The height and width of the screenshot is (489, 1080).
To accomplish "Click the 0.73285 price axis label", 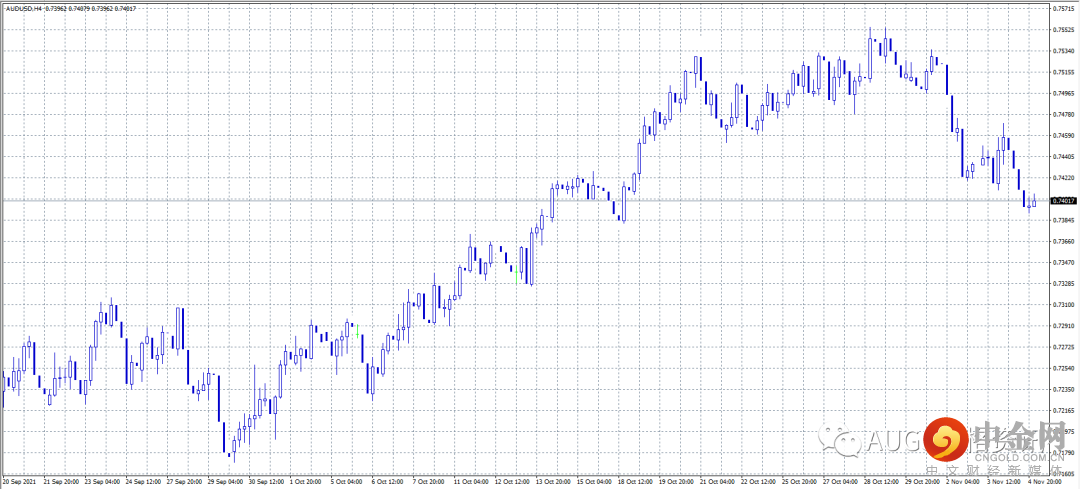I will click(x=1065, y=284).
